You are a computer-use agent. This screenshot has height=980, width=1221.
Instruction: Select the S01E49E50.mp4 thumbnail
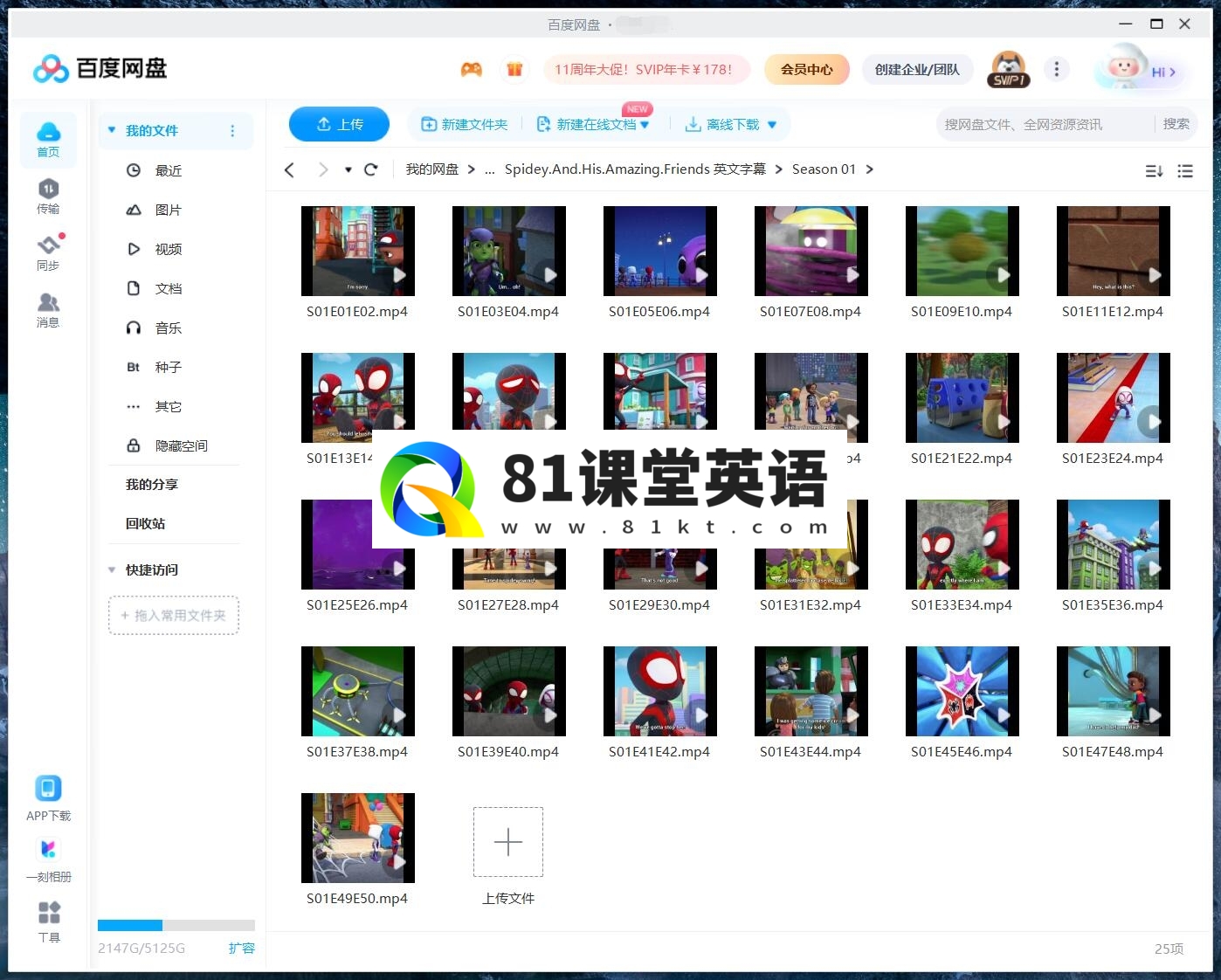pyautogui.click(x=358, y=838)
